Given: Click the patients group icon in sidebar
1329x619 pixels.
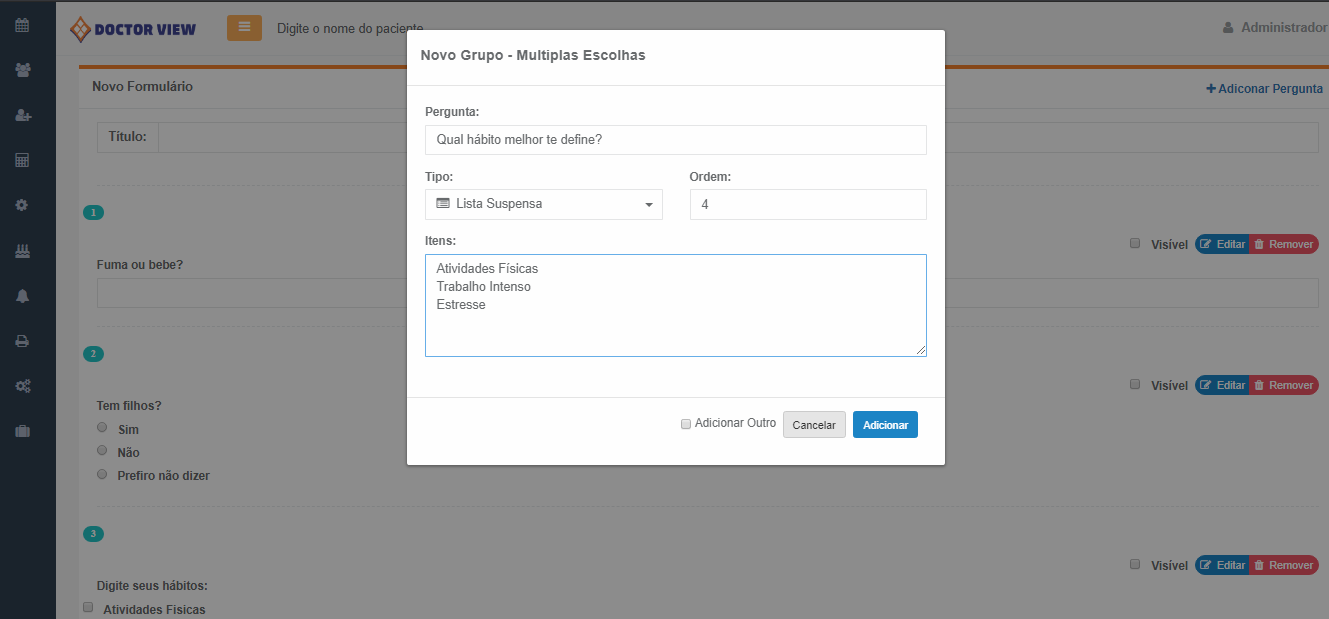Looking at the screenshot, I should pos(22,70).
